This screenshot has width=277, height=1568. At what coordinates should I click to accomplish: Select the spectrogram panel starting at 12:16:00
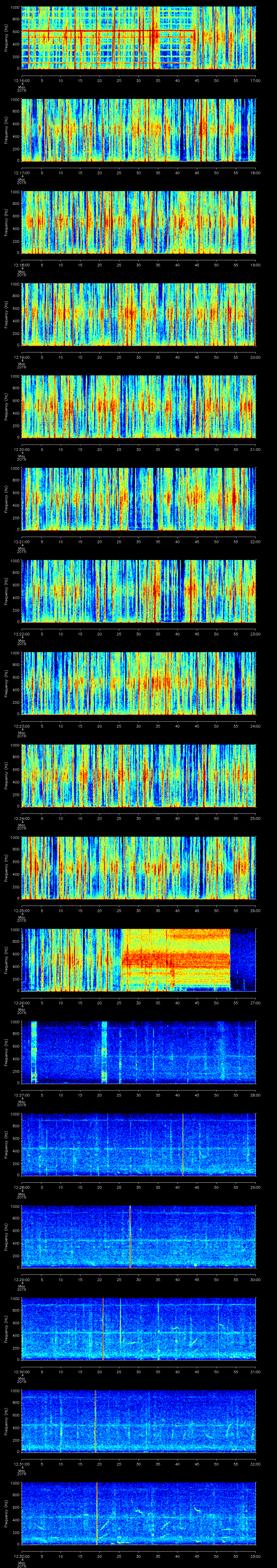pos(138,38)
